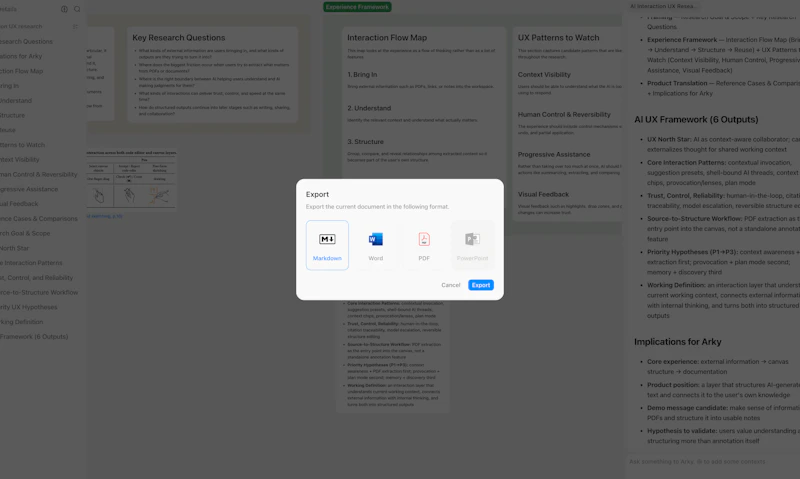Image resolution: width=800 pixels, height=479 pixels.
Task: Select "2. Understand" step on canvas card
Action: [369, 108]
